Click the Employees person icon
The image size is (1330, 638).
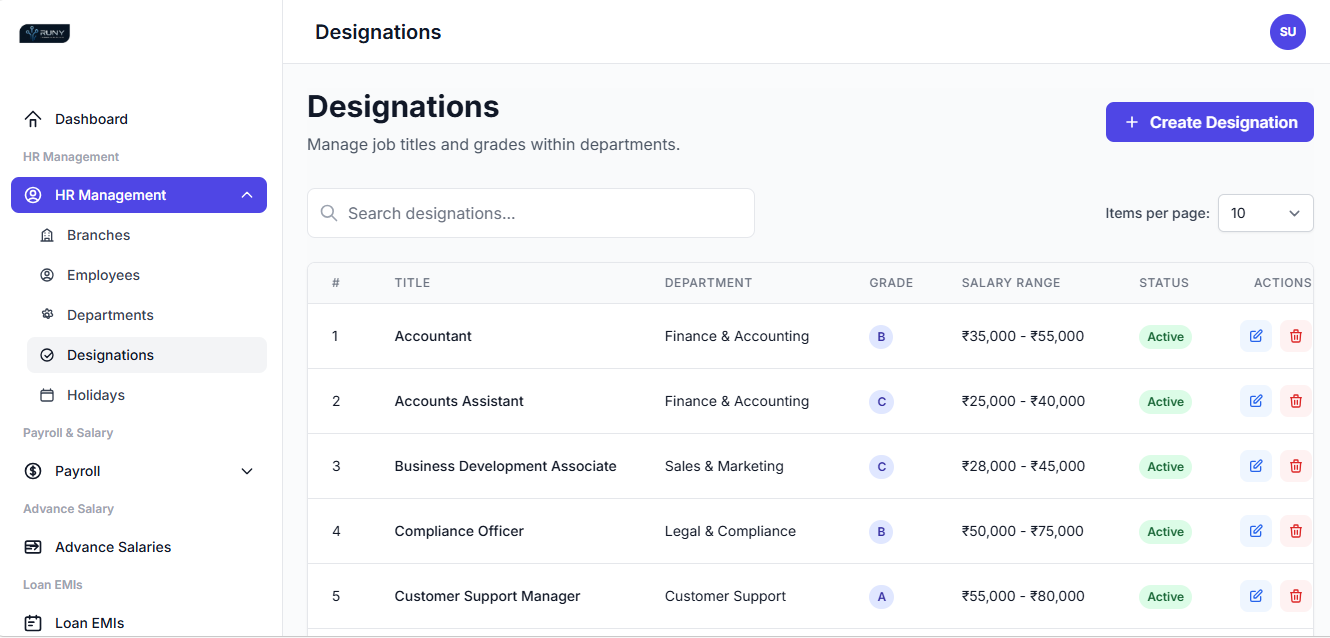click(x=47, y=275)
